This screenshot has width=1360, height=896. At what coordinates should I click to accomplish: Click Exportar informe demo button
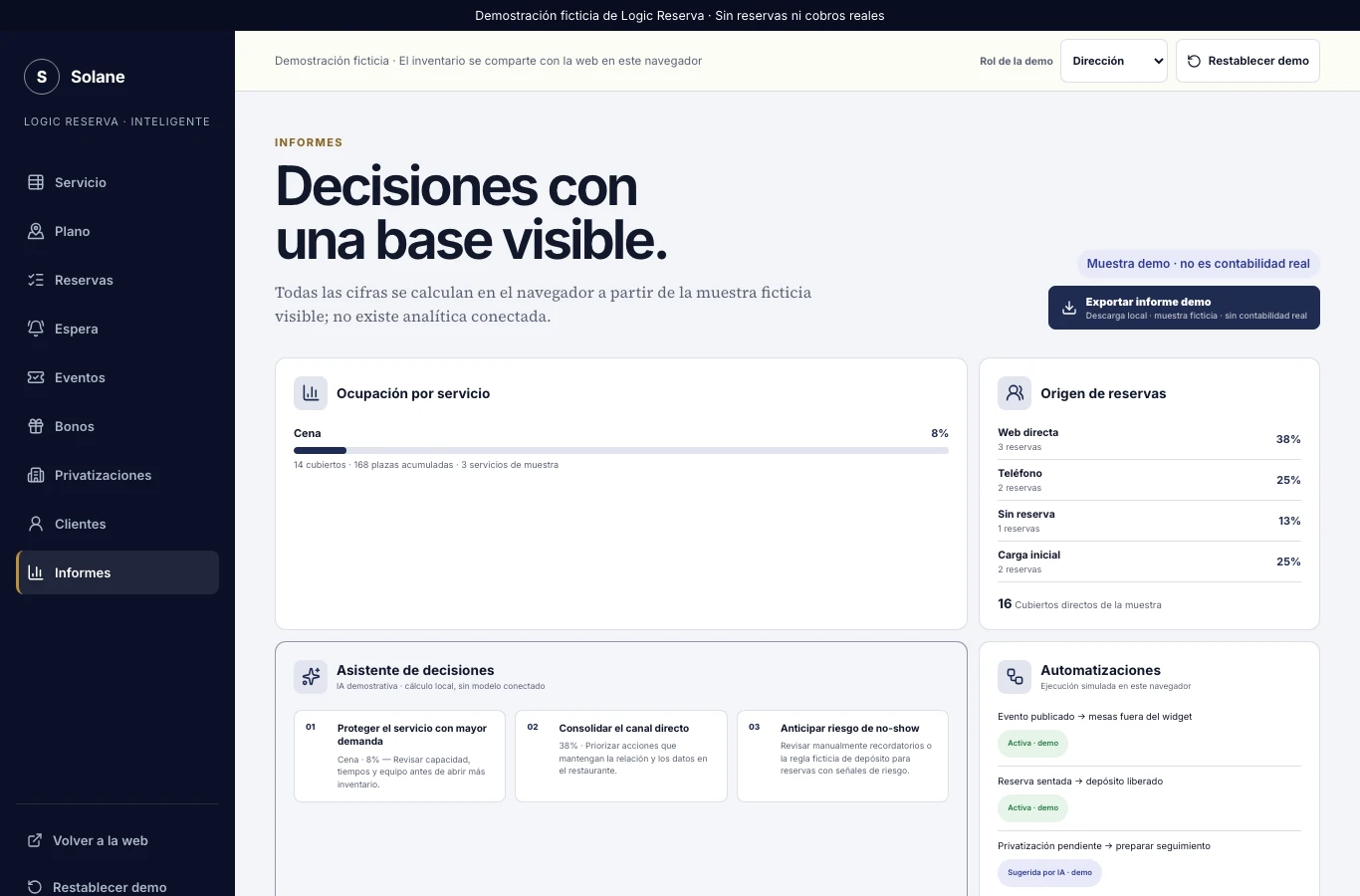pyautogui.click(x=1184, y=308)
